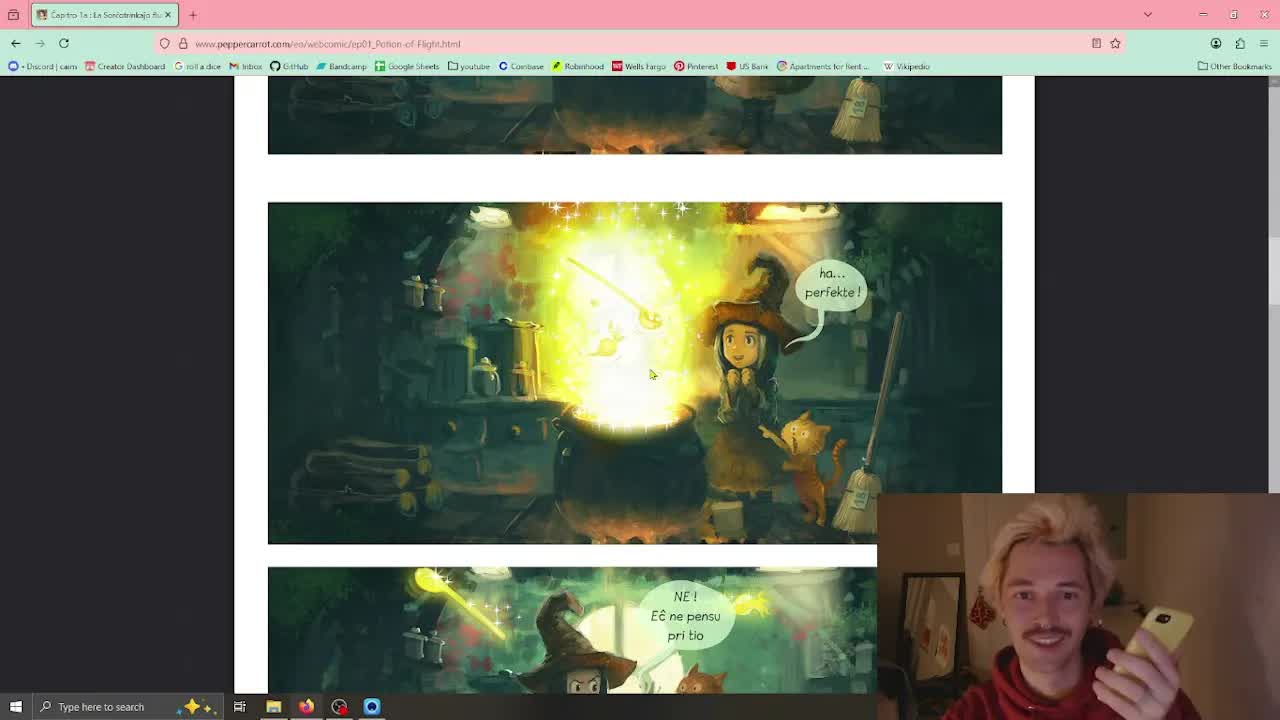Viewport: 1280px width, 720px height.
Task: Open the Wikipedia bookmark
Action: (x=906, y=67)
